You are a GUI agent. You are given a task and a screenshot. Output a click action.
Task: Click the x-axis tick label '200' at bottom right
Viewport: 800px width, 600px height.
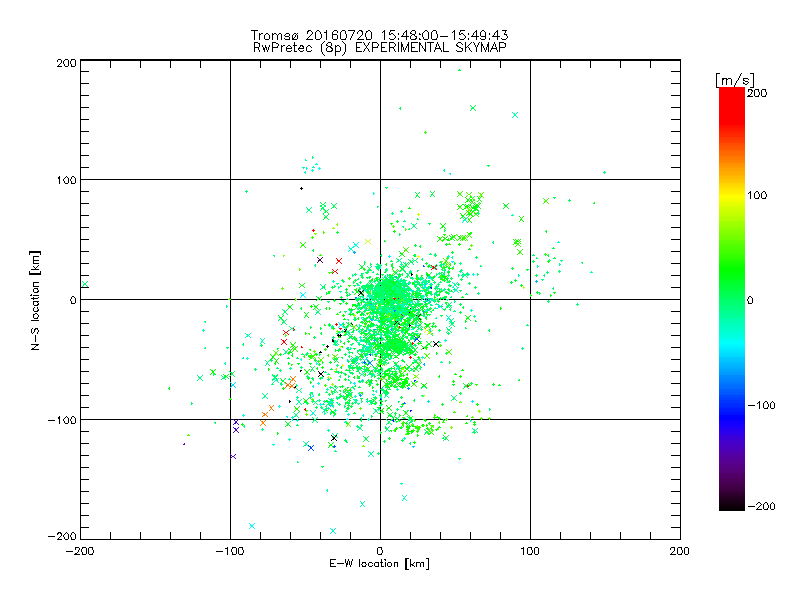pyautogui.click(x=680, y=551)
